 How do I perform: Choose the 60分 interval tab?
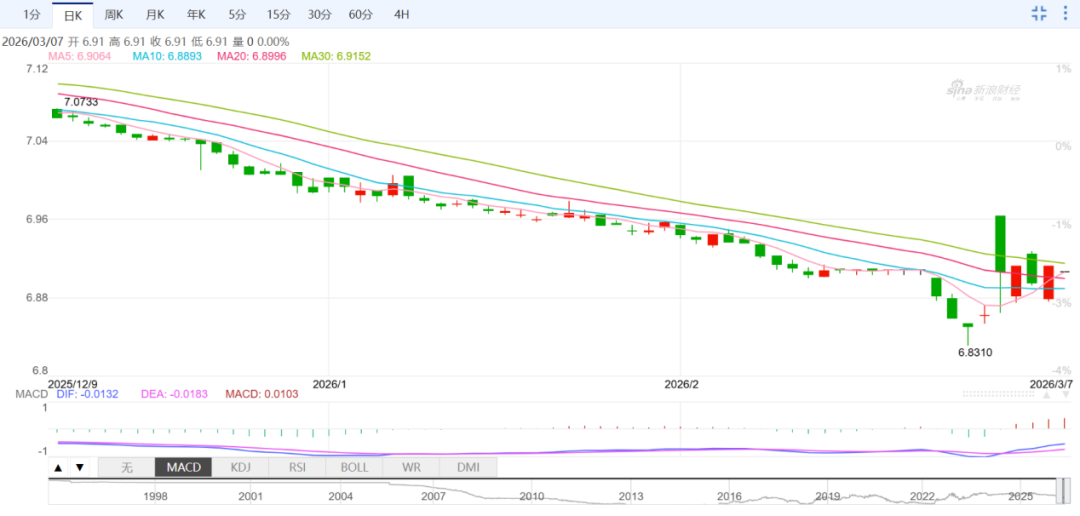[360, 14]
